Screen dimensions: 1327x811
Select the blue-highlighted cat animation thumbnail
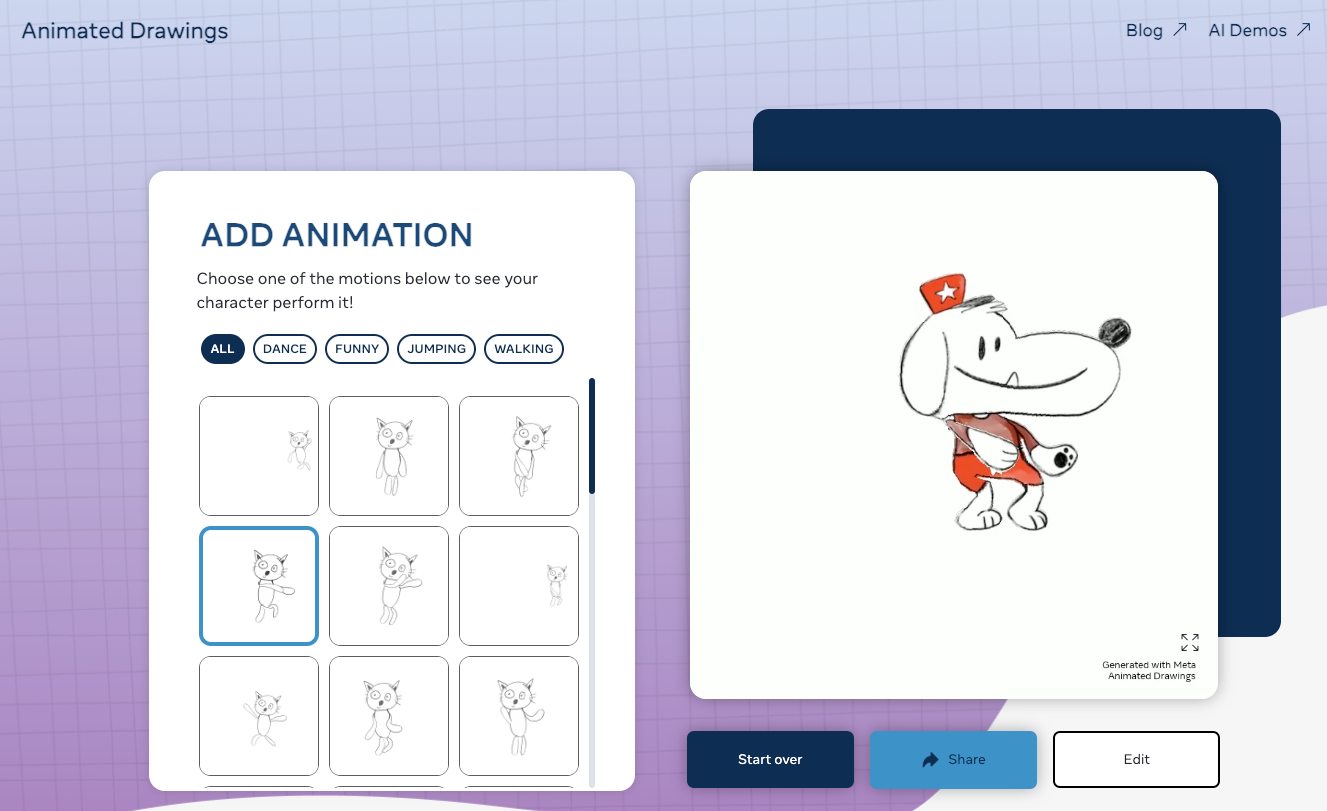coord(259,586)
